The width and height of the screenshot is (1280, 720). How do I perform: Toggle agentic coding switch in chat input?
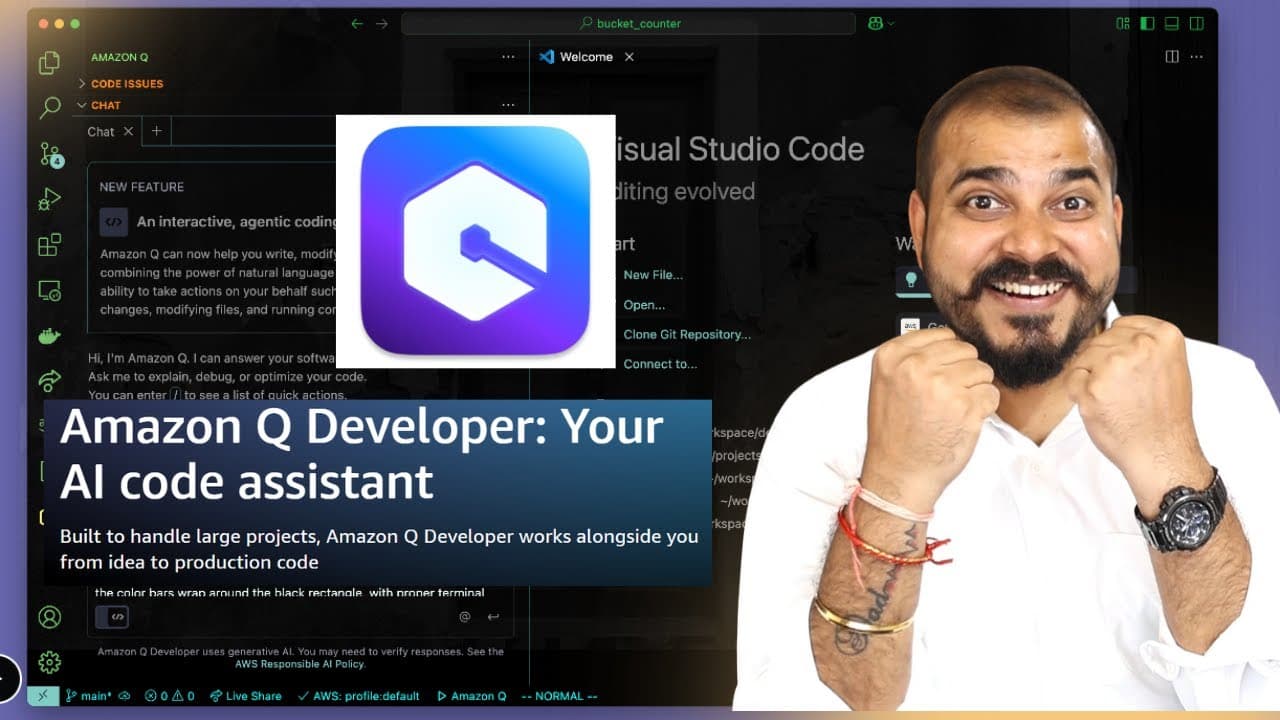112,617
